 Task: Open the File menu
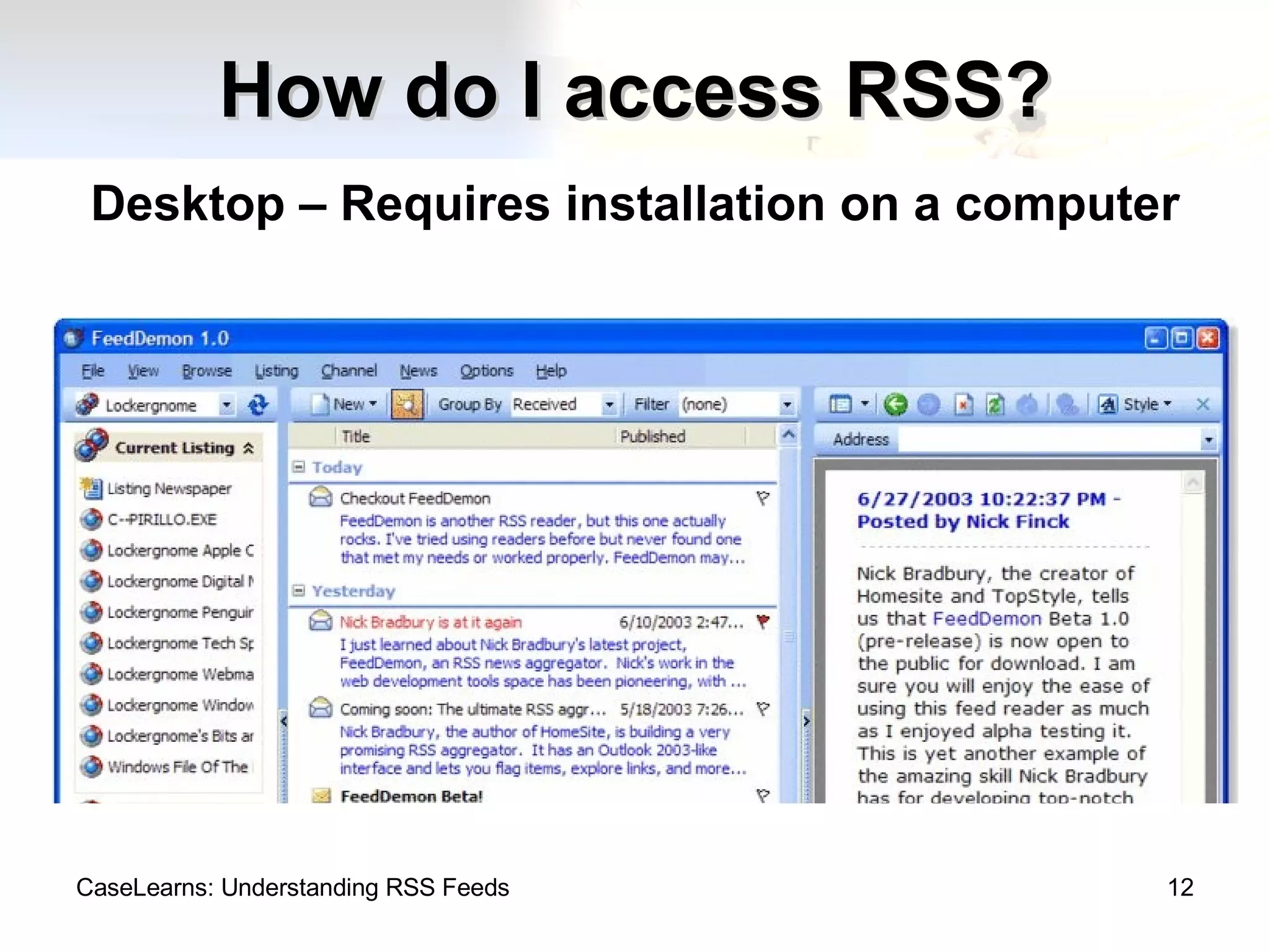tap(93, 371)
